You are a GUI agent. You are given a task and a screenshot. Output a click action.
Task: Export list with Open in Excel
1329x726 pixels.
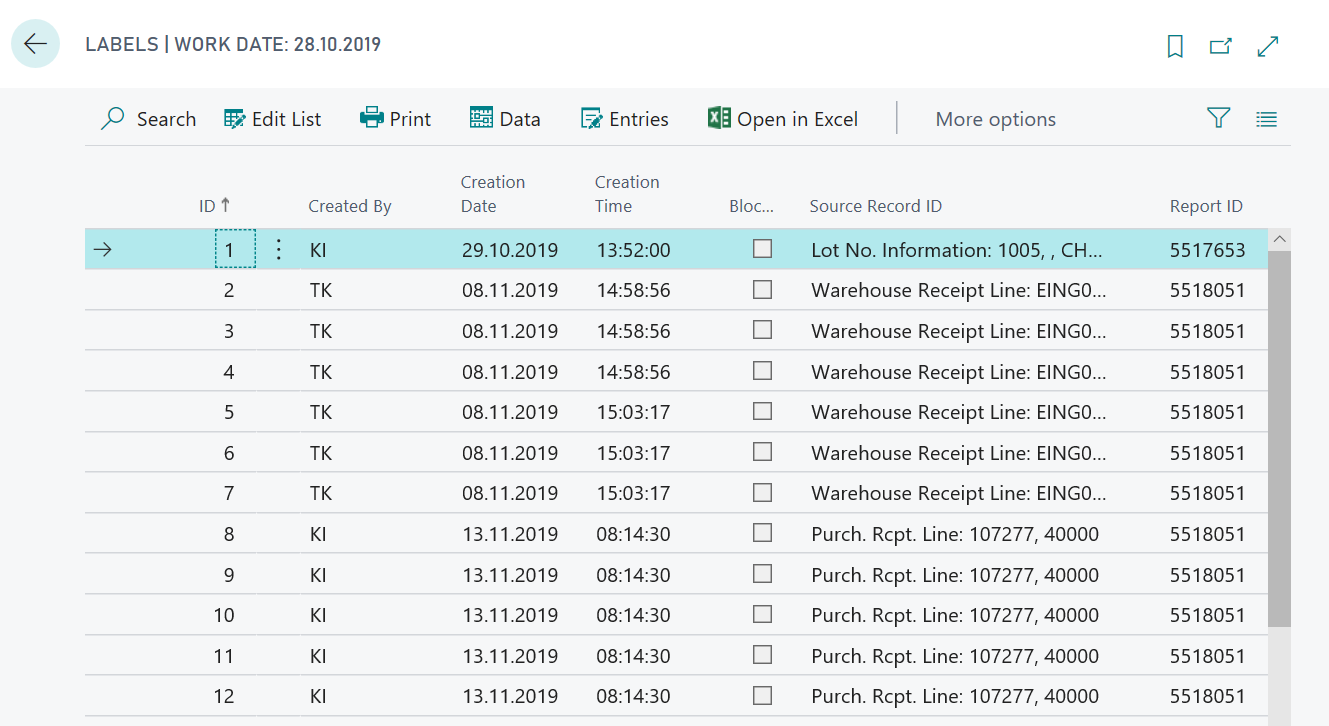click(782, 119)
